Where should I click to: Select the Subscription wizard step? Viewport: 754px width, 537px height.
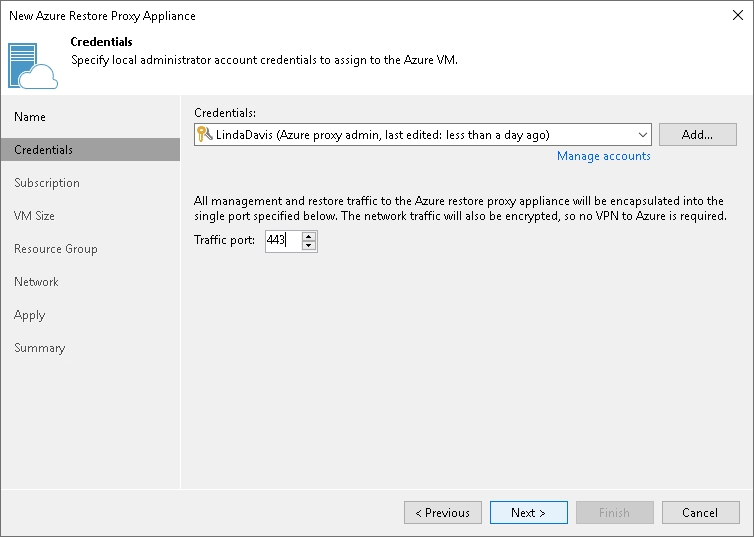click(47, 183)
